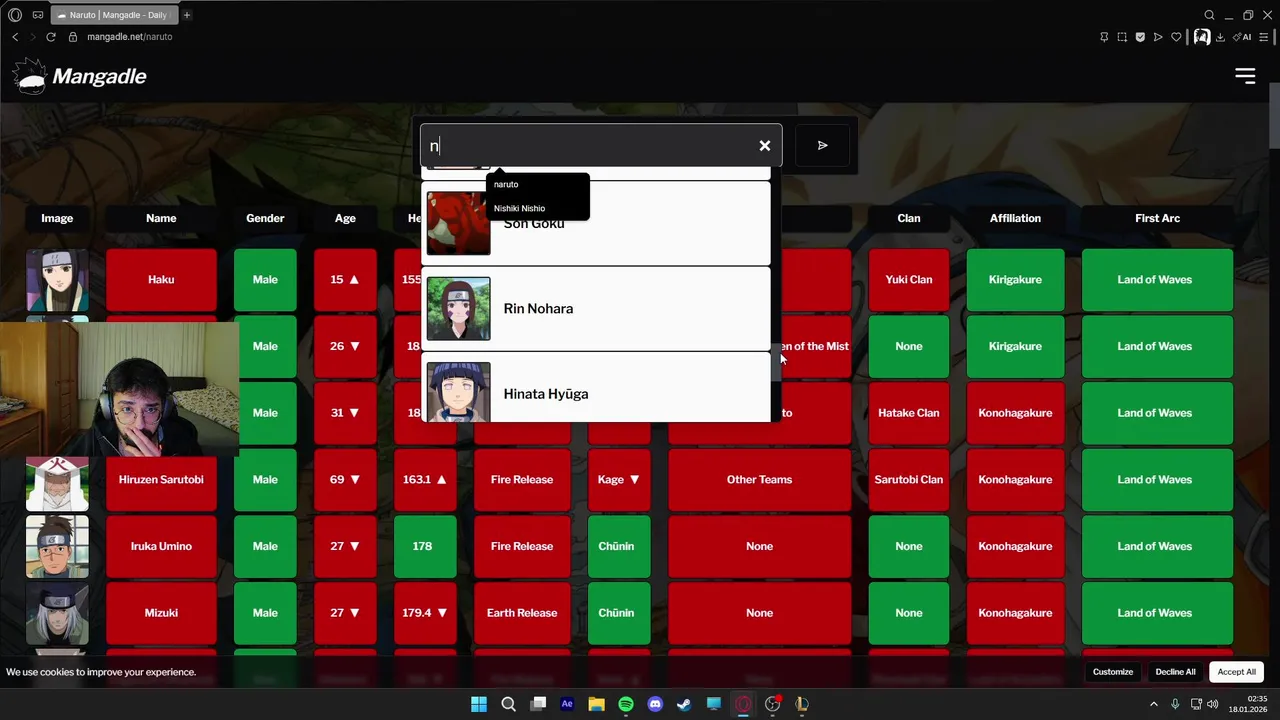Reload the current page

(x=51, y=37)
